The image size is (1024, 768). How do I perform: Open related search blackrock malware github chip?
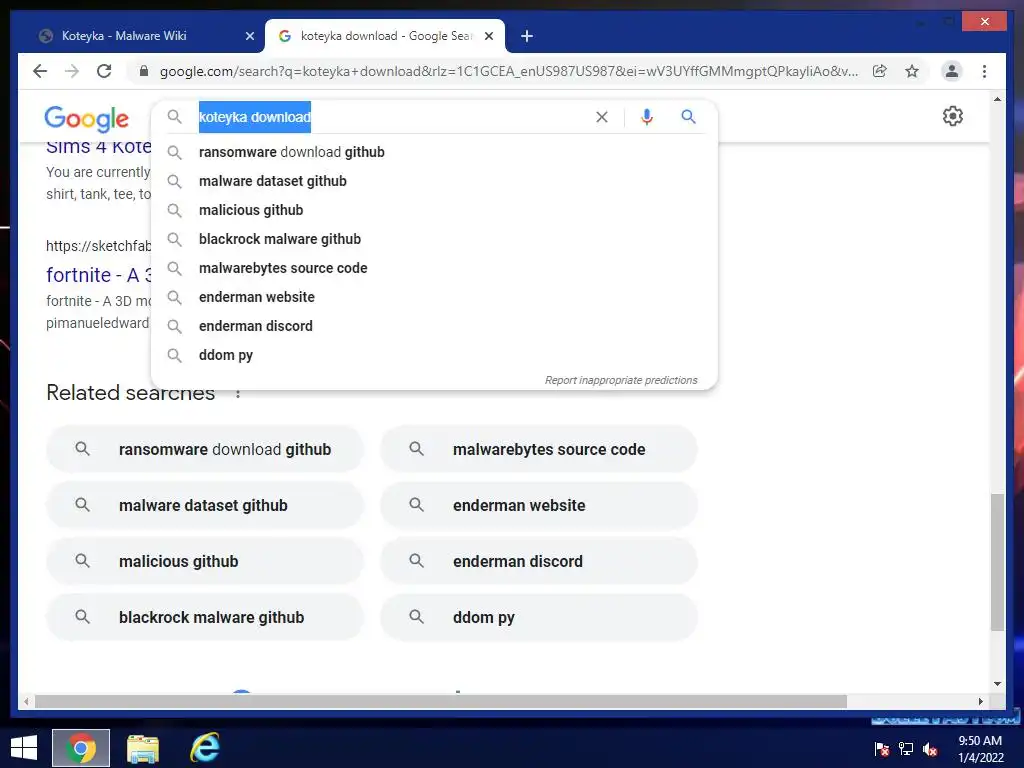click(204, 618)
